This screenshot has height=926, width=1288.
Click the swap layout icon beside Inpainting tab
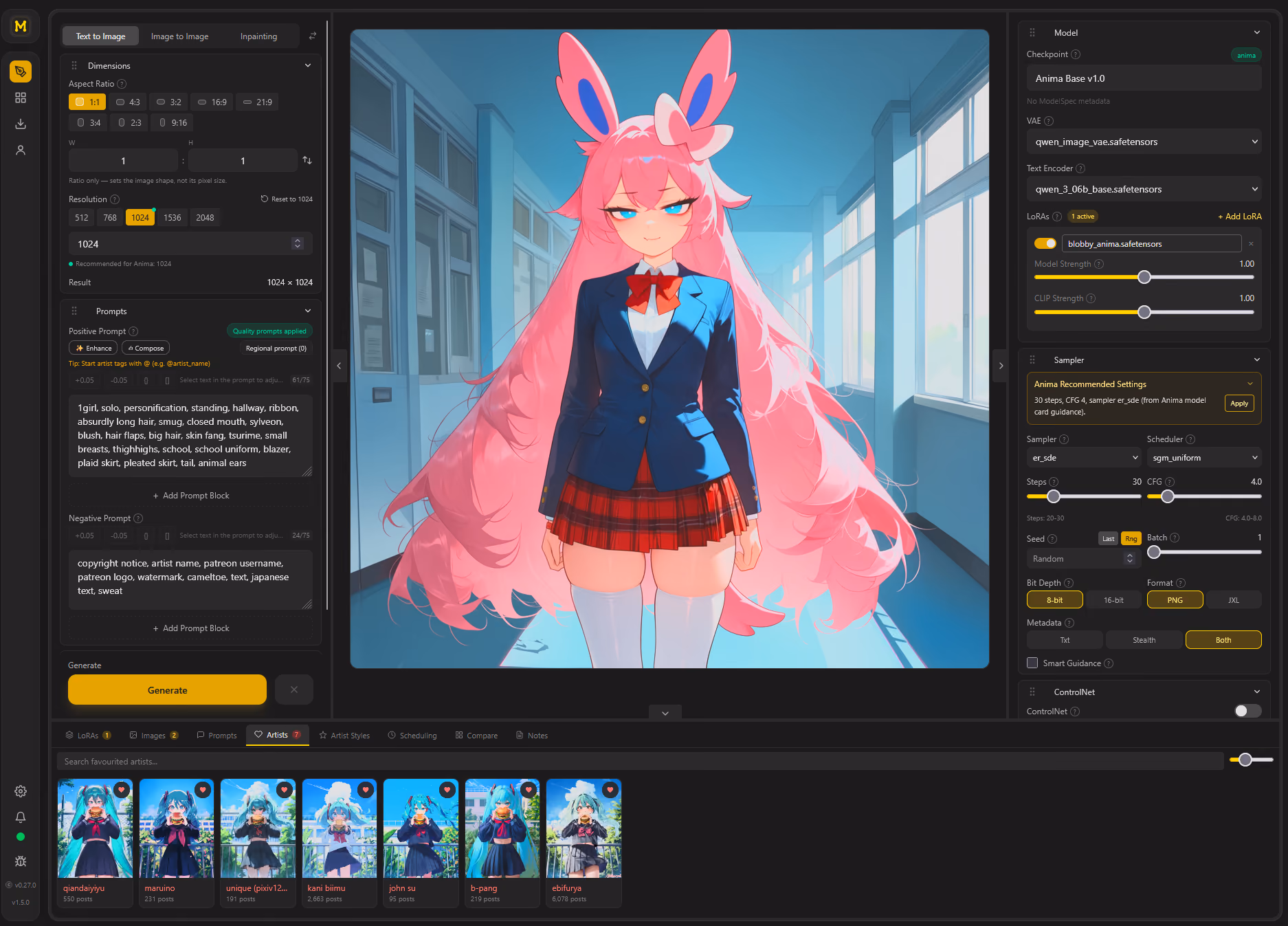313,36
